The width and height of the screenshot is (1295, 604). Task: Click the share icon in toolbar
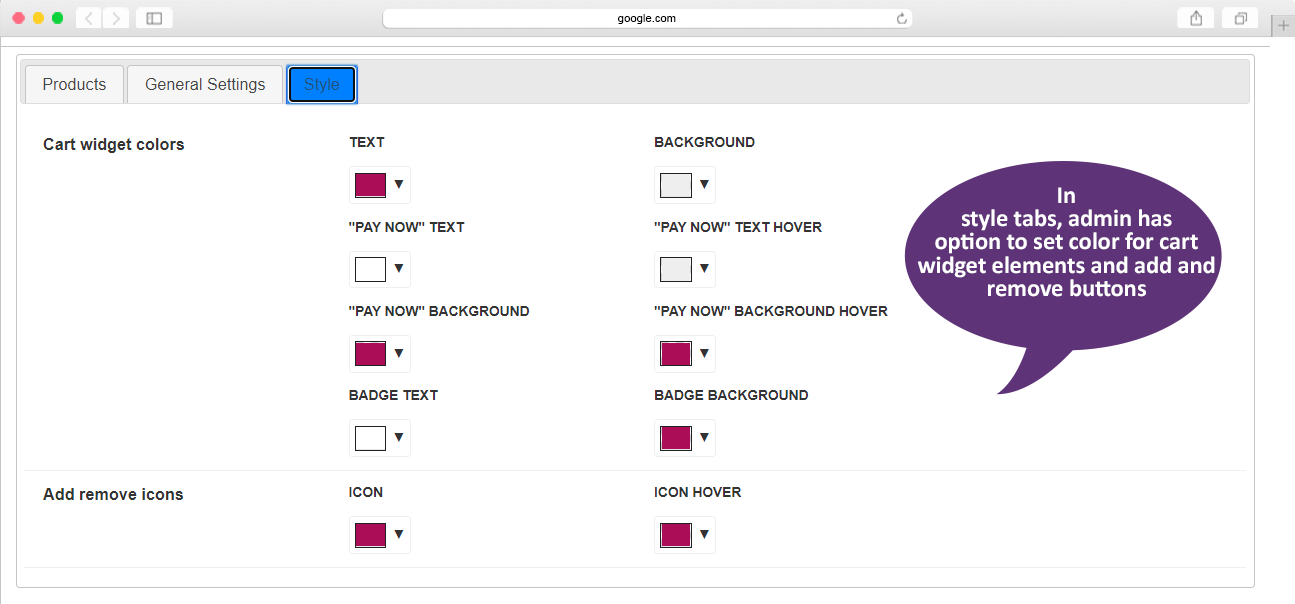1196,18
